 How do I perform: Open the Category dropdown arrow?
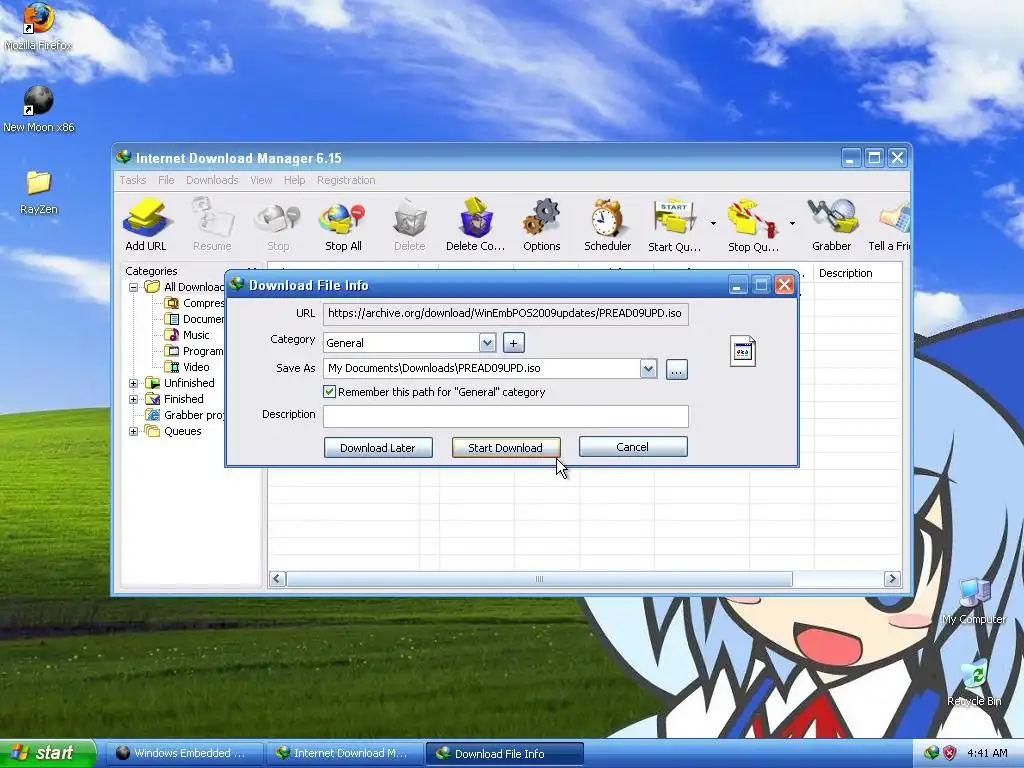tap(487, 342)
